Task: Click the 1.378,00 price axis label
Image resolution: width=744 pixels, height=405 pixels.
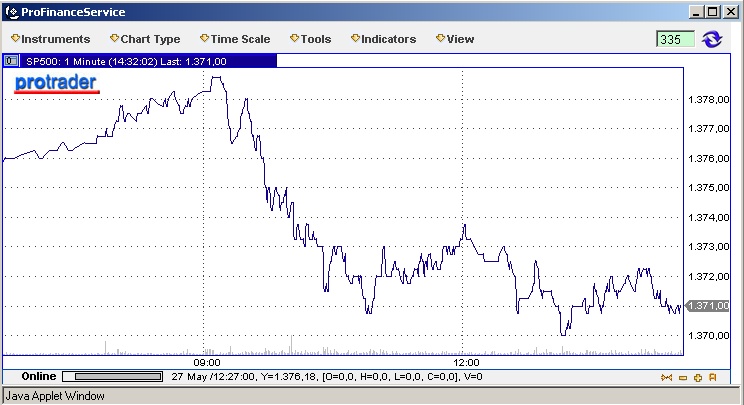Action: [x=708, y=100]
